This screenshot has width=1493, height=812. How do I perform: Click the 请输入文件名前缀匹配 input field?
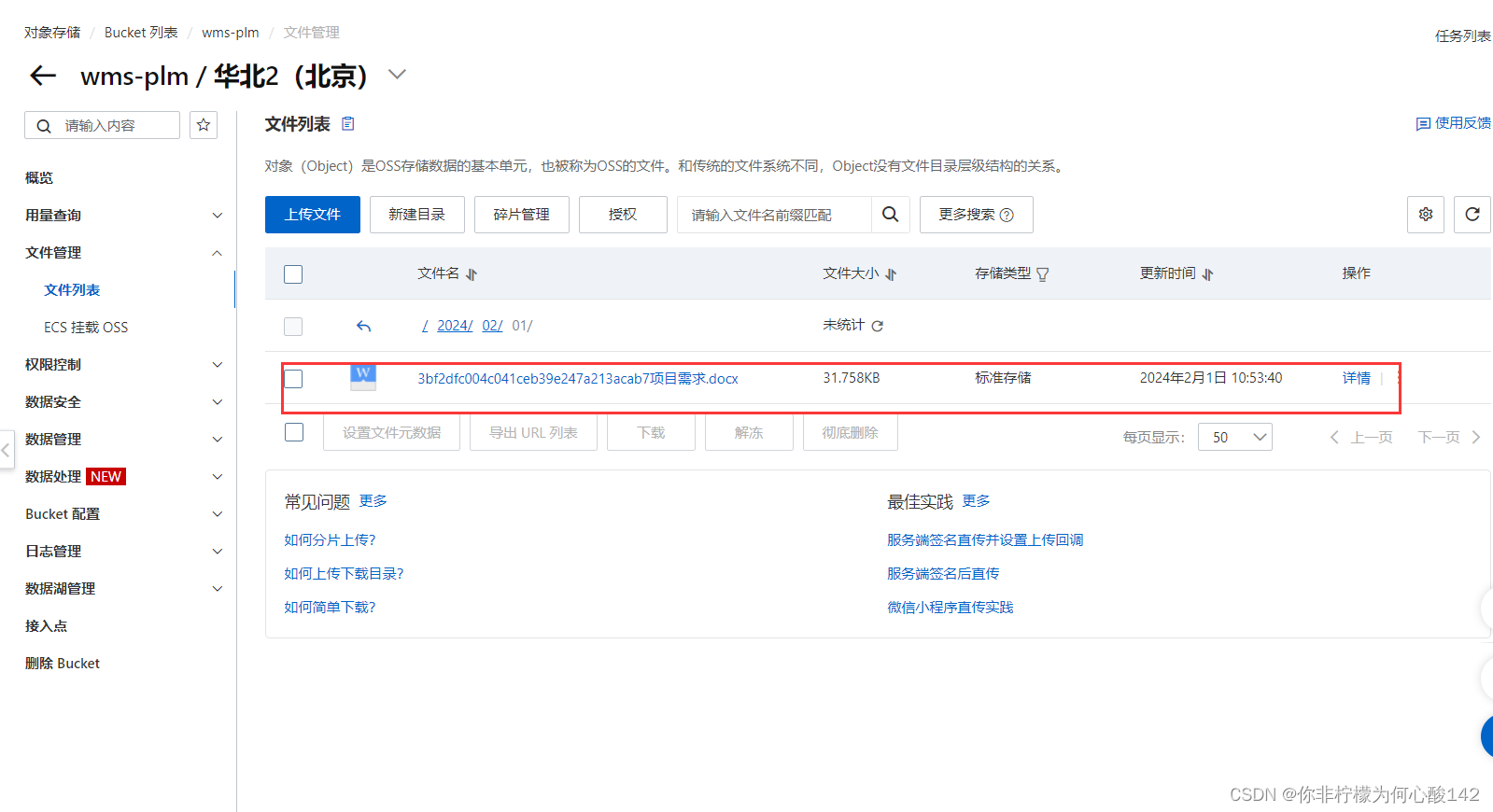pos(775,215)
